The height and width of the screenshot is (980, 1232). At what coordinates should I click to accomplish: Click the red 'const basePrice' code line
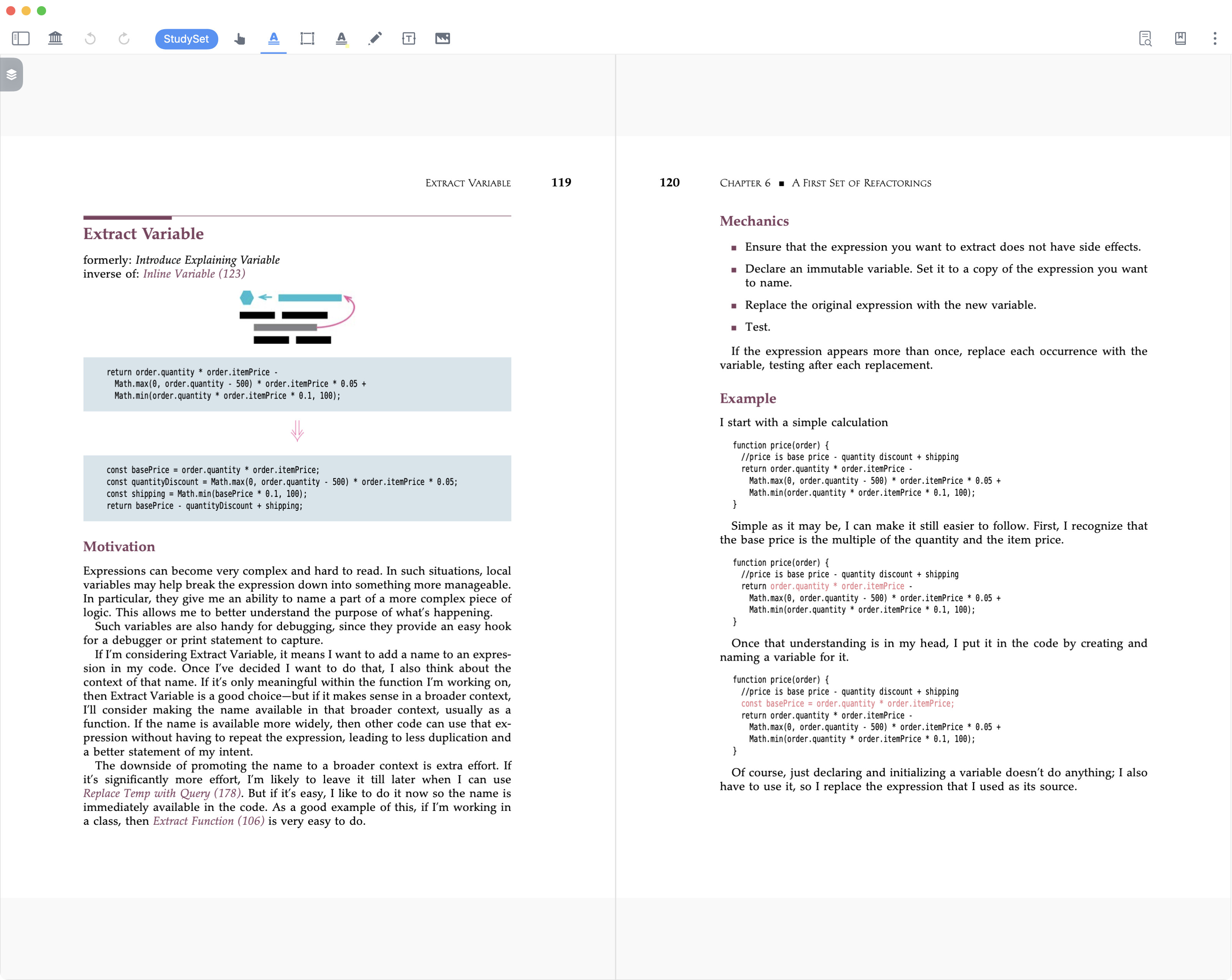pos(847,703)
